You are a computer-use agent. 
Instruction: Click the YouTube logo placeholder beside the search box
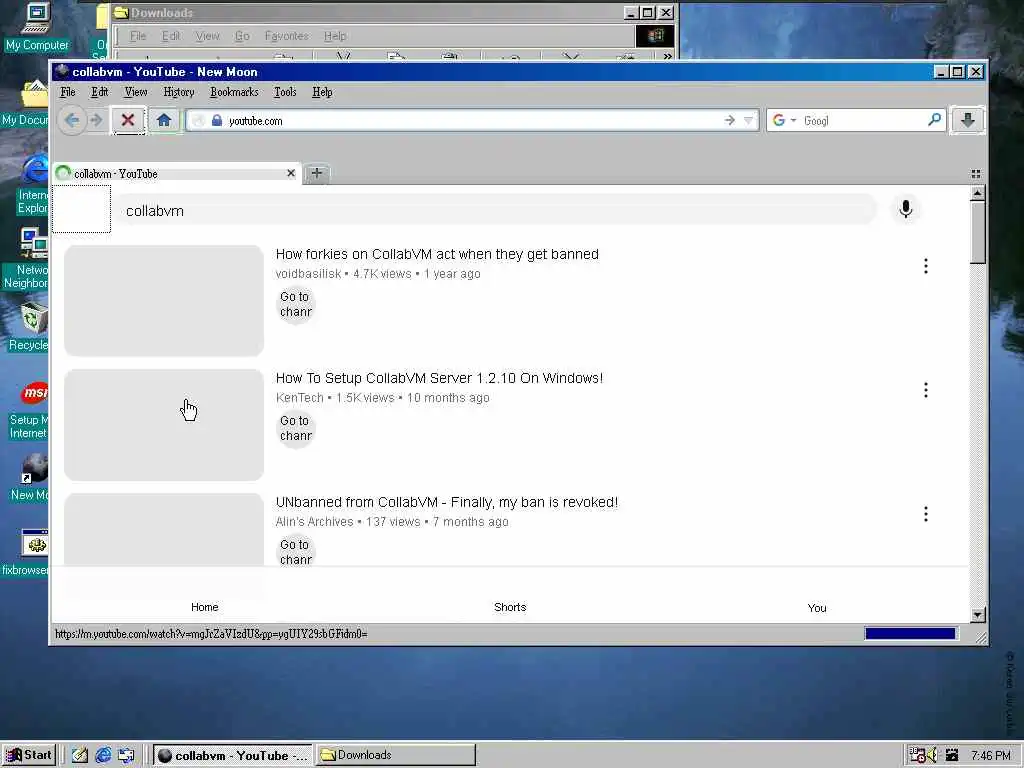[x=82, y=209]
